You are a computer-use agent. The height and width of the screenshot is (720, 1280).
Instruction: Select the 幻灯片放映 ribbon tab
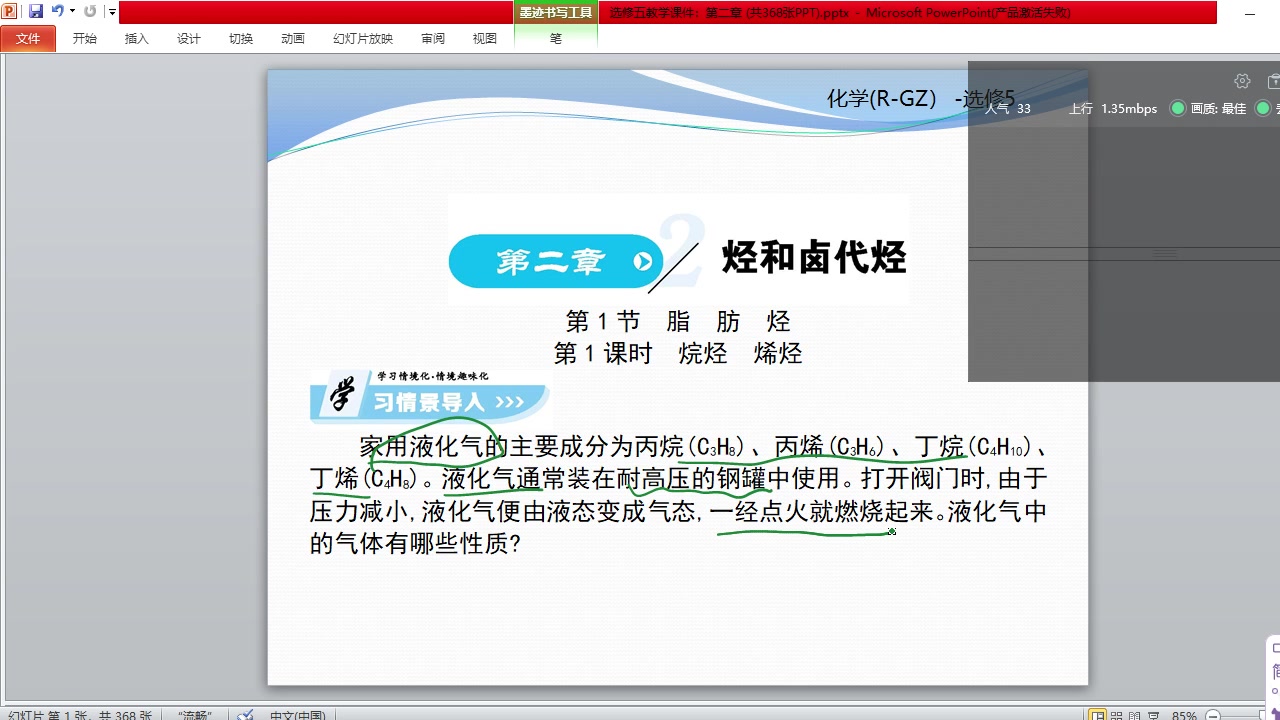(x=361, y=39)
